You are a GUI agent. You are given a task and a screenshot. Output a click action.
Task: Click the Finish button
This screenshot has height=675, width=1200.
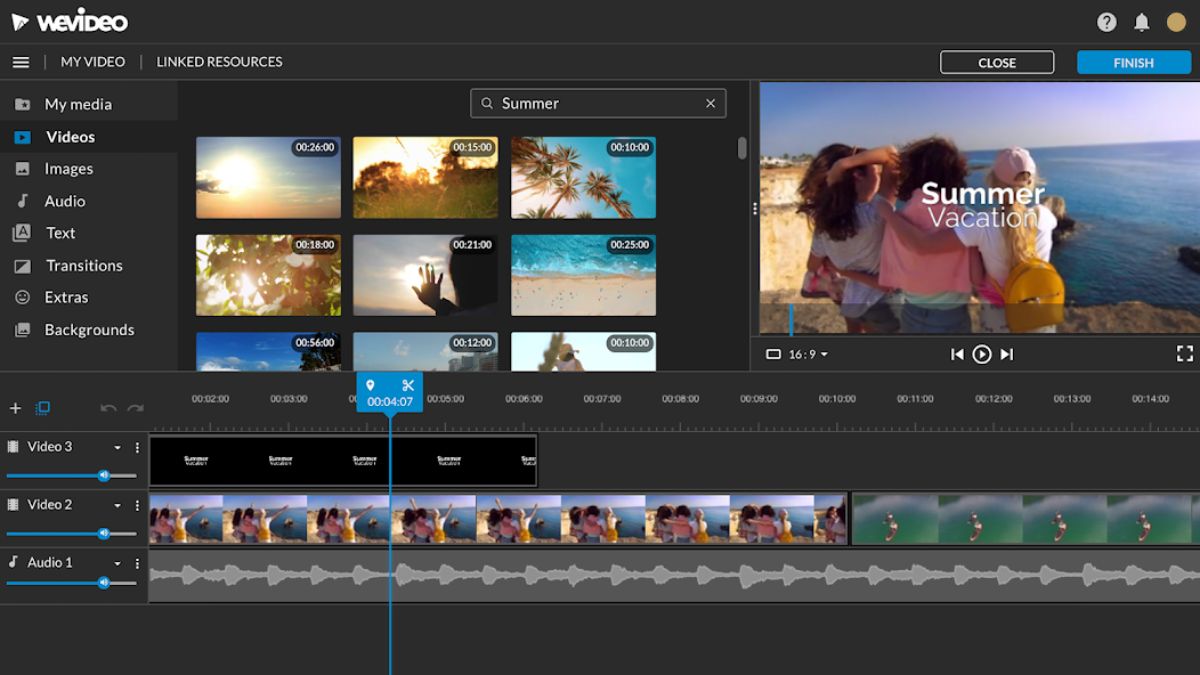(x=1134, y=62)
